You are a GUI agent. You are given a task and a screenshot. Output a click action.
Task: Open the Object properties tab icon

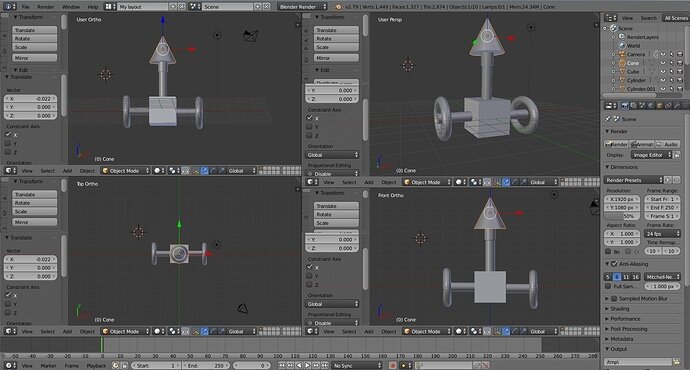660,106
